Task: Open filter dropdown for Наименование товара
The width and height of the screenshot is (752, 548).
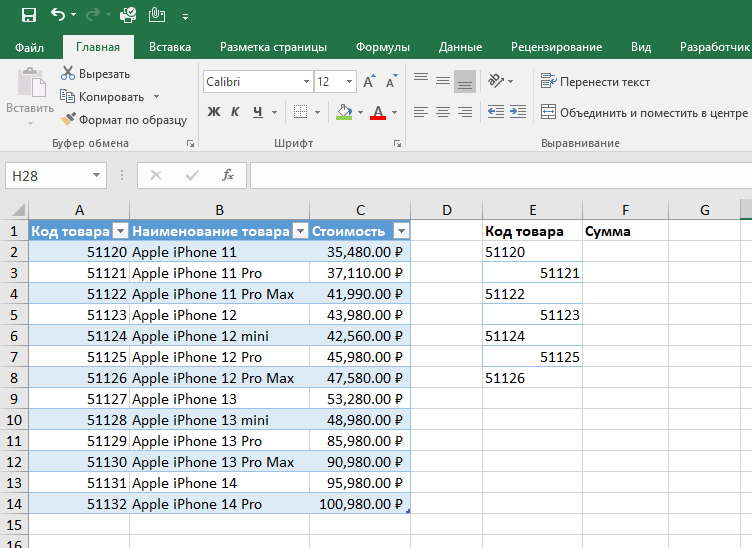Action: click(300, 232)
